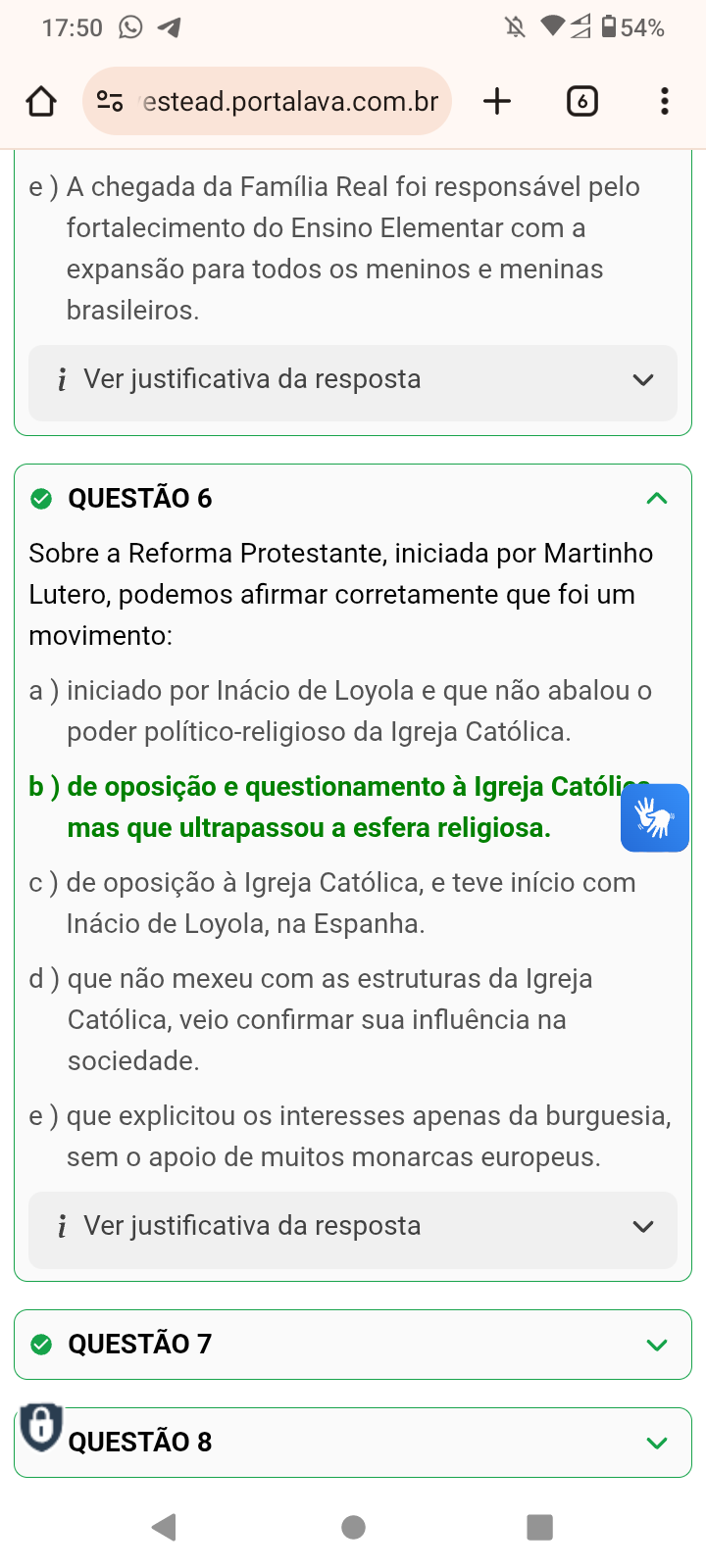Viewport: 706px width, 1568px height.
Task: Open site info icon in address bar
Action: (x=110, y=101)
